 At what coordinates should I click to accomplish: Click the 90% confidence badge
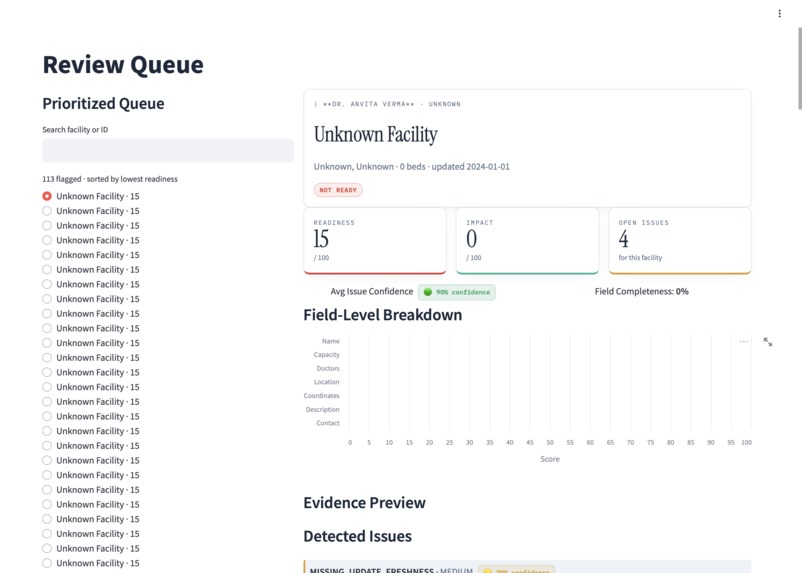tap(457, 292)
